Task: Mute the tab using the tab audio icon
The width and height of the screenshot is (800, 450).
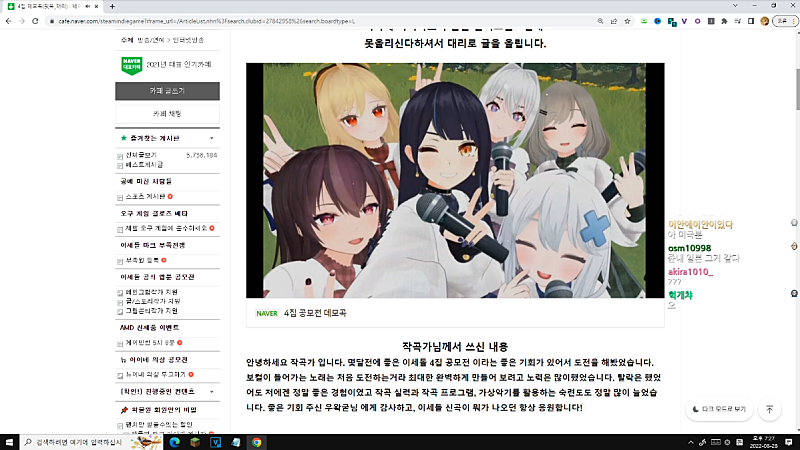Action: [x=87, y=6]
